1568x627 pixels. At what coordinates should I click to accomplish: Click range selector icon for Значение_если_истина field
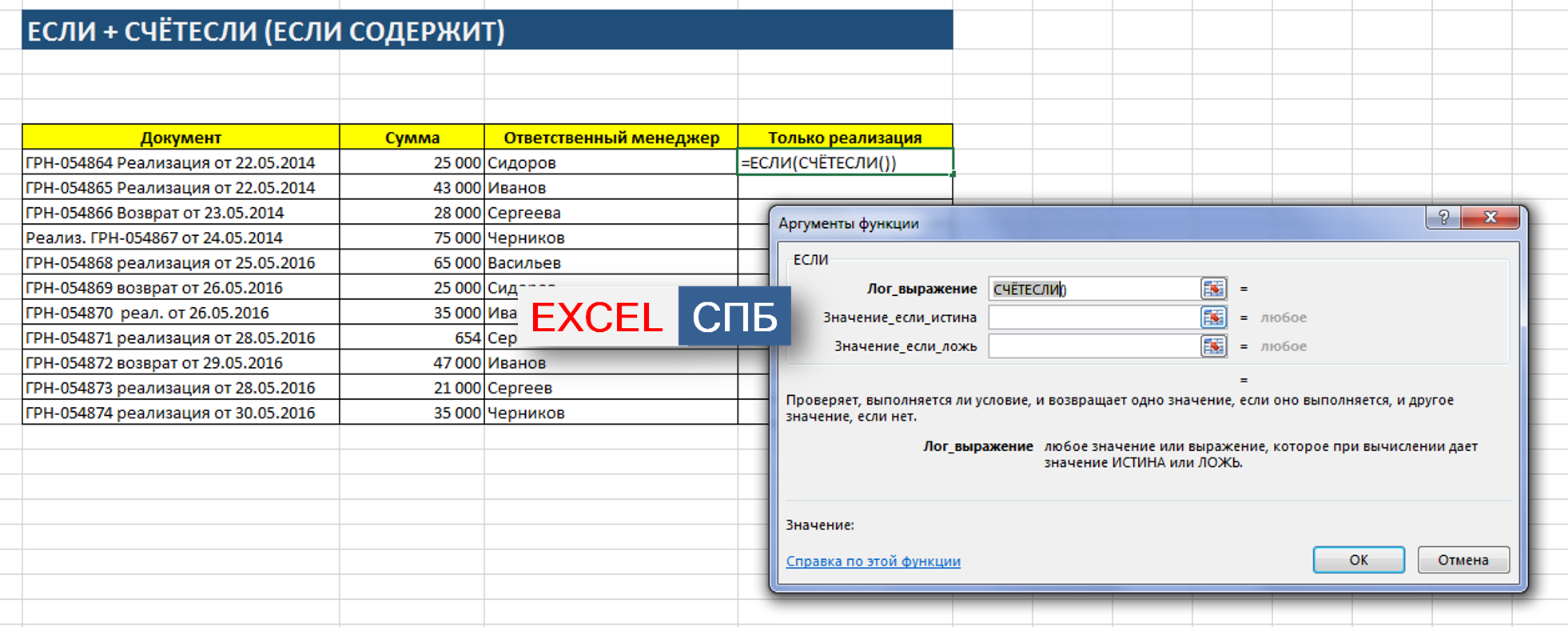coord(1213,317)
